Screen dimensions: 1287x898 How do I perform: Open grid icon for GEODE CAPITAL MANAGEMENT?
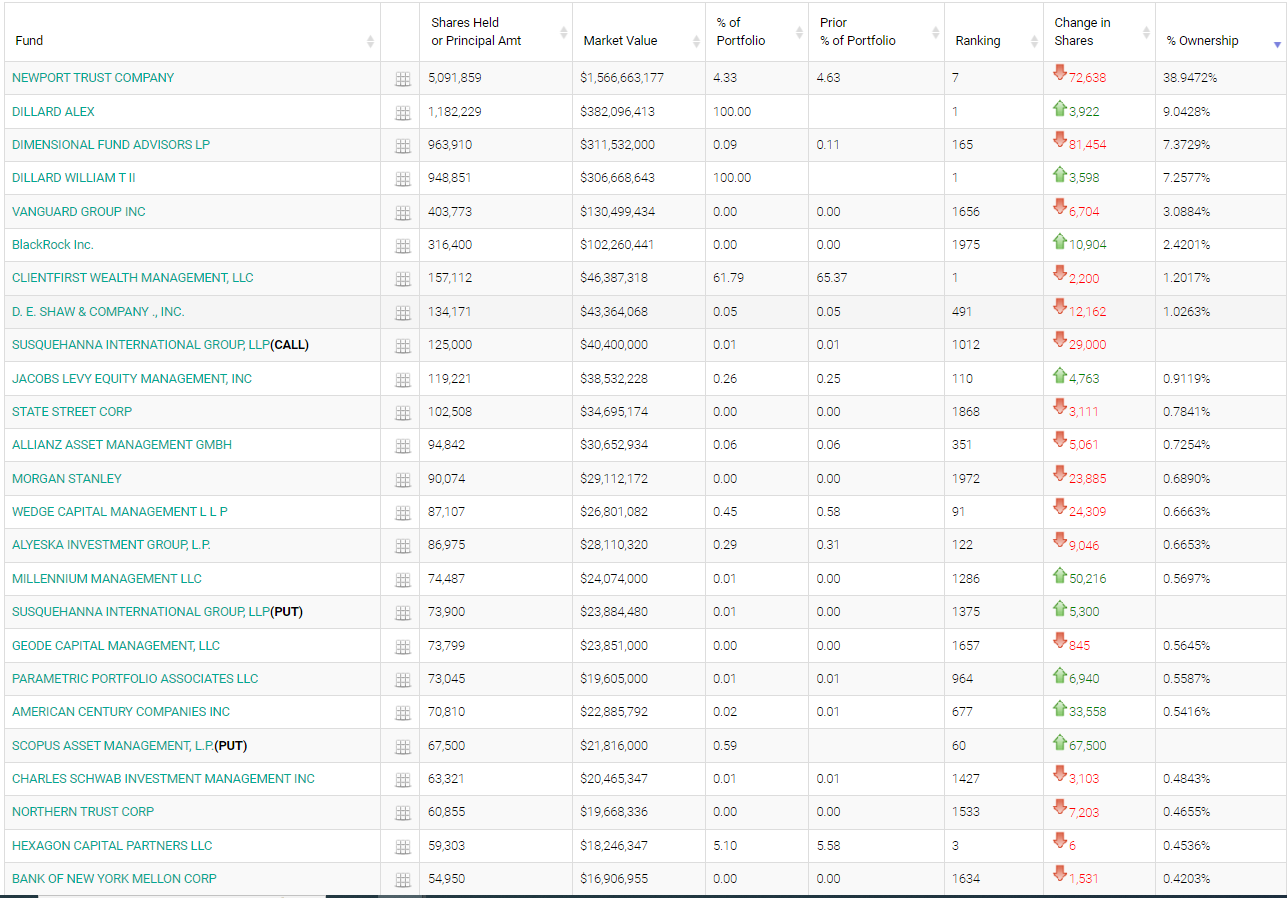click(x=403, y=647)
